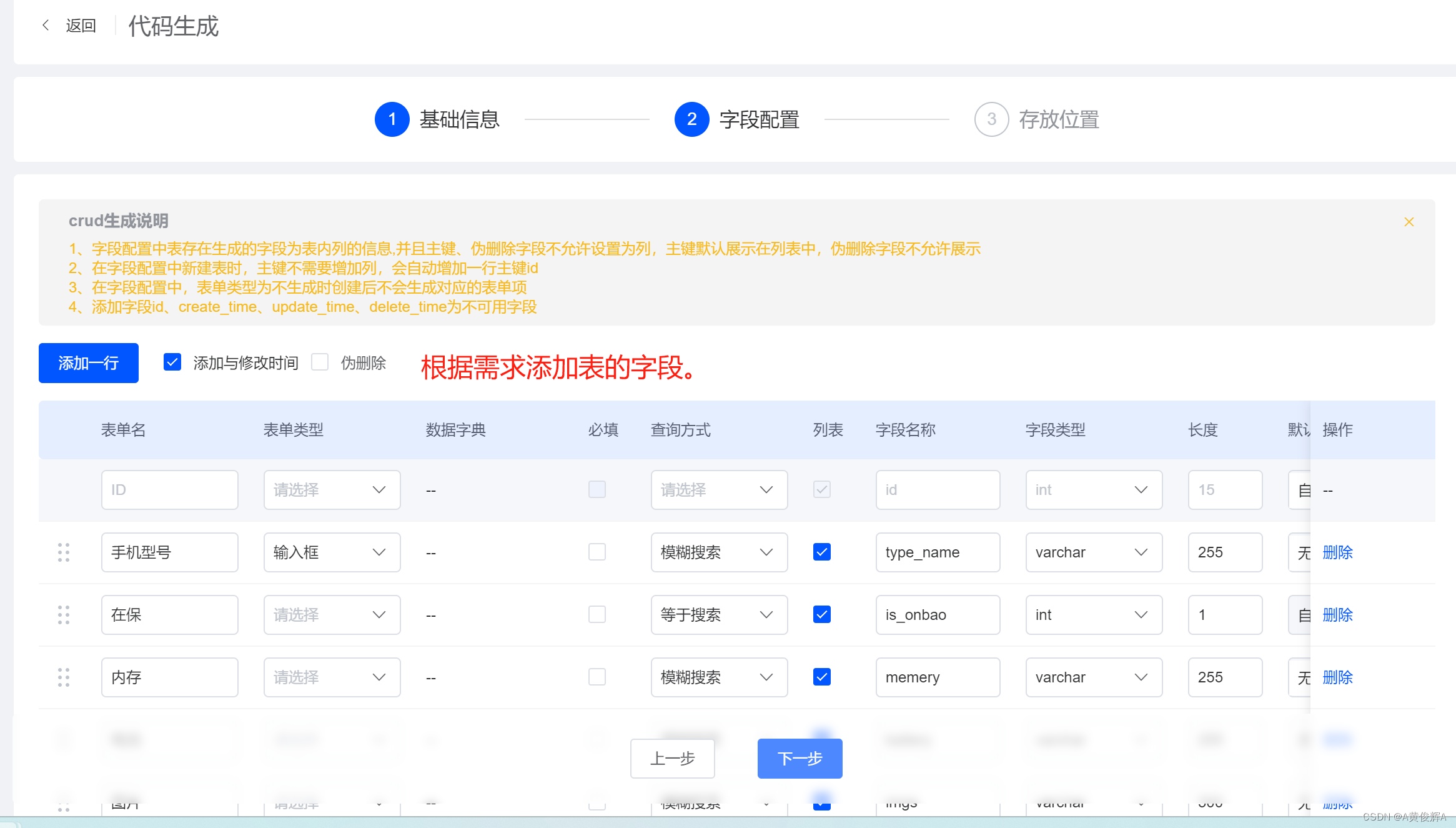
Task: Open 字段类型 dropdown for is_onbao
Action: 1094,615
